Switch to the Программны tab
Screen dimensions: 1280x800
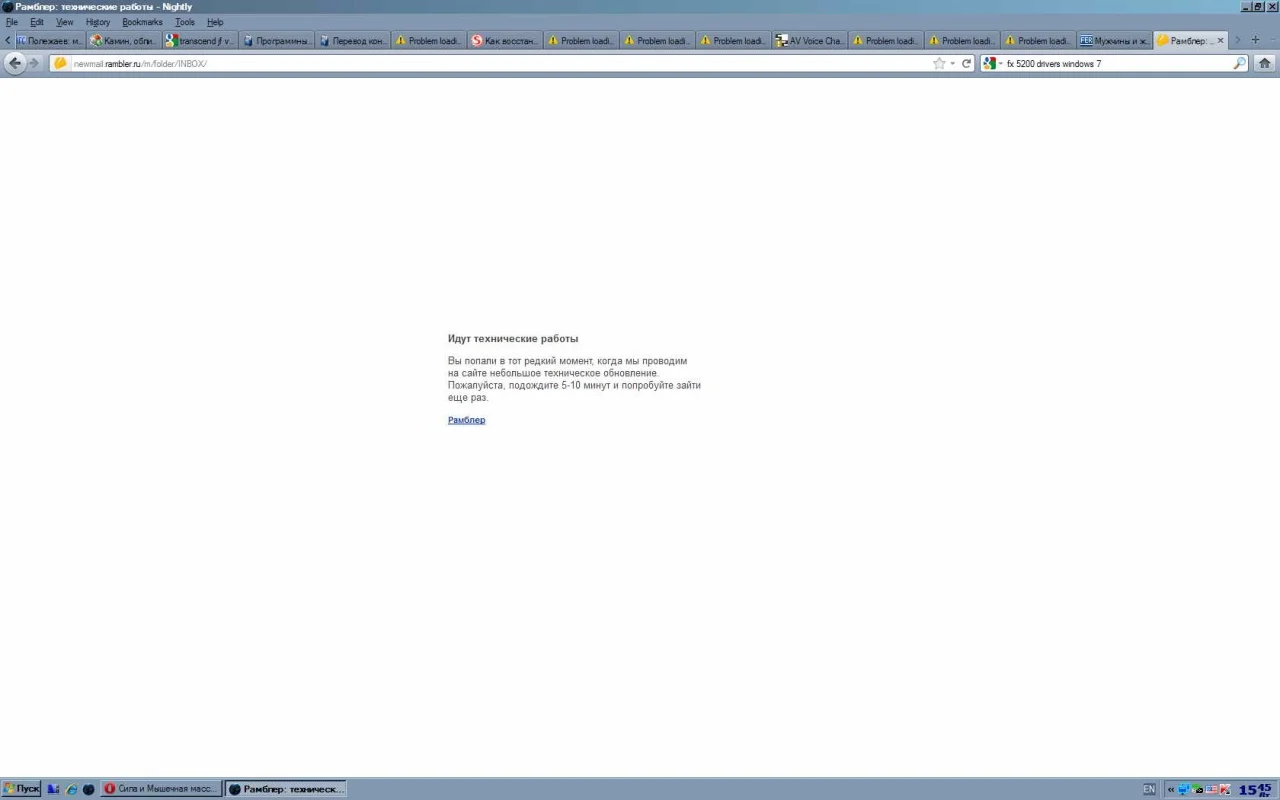(277, 41)
